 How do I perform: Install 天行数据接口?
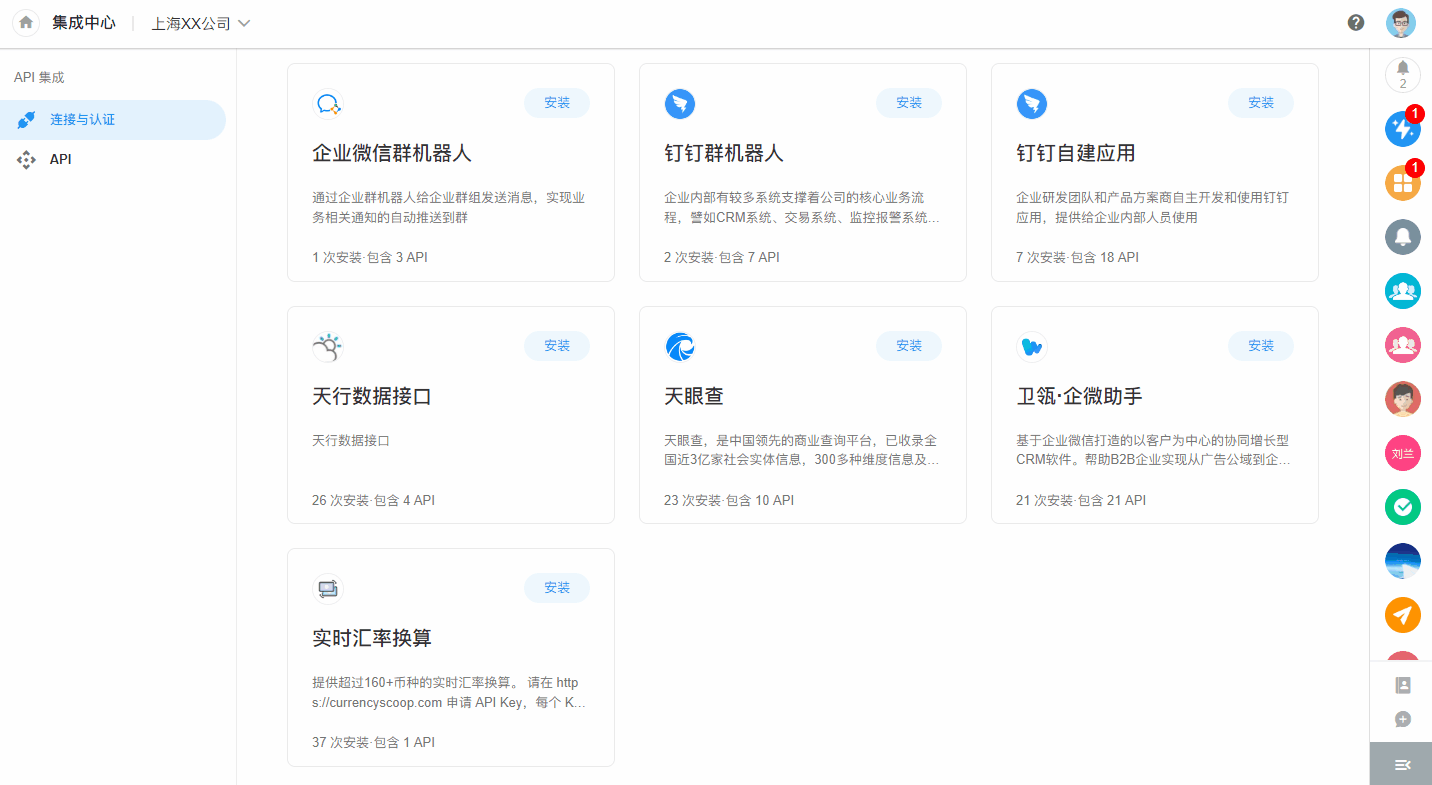point(557,346)
